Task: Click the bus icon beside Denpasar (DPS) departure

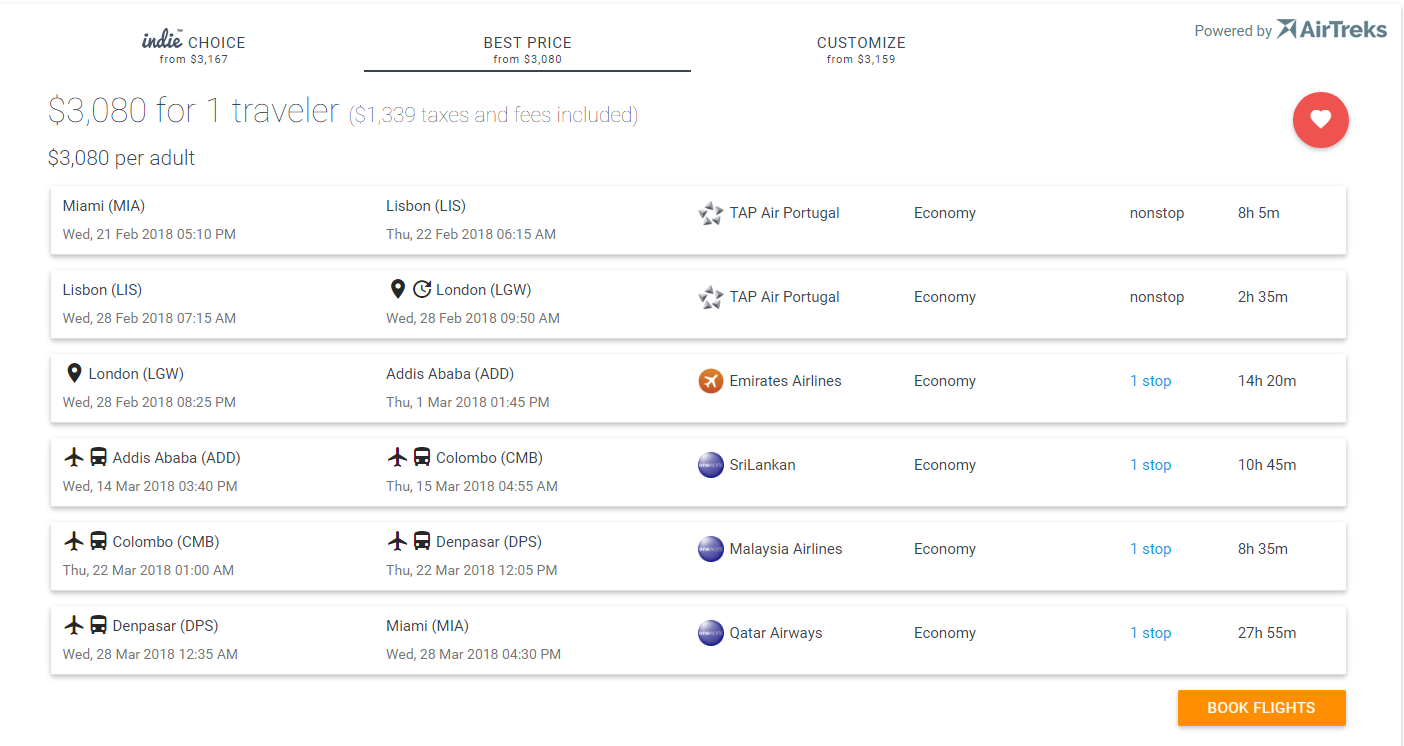Action: click(98, 626)
